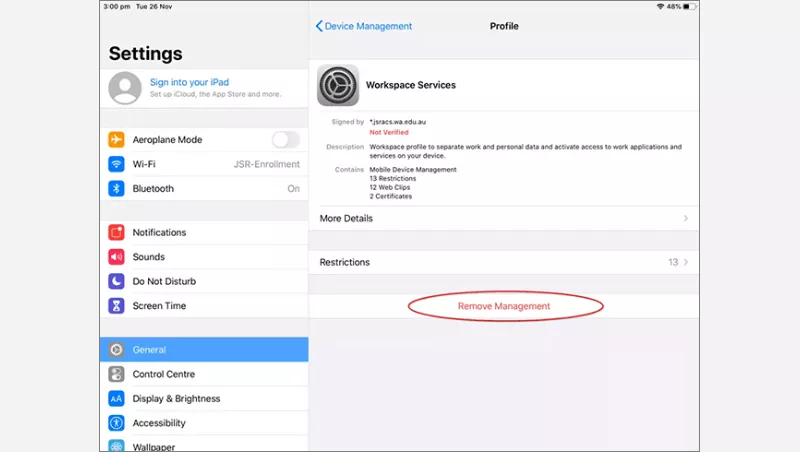Open Restrictions chevron showing 13
This screenshot has height=452, width=800.
[x=686, y=262]
